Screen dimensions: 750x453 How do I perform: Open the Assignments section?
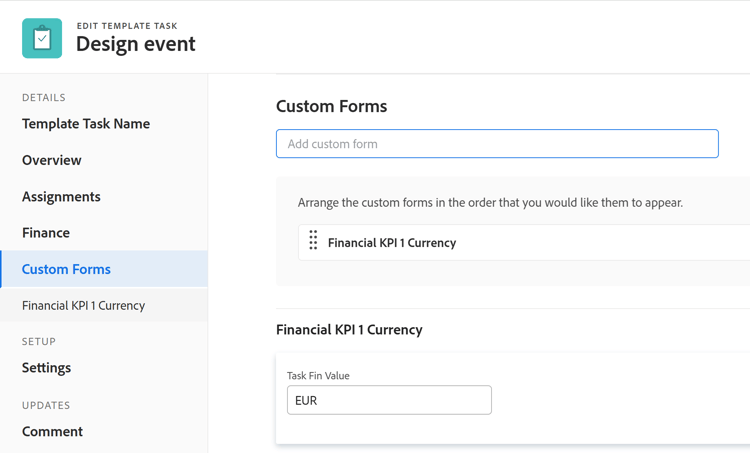[x=61, y=197]
